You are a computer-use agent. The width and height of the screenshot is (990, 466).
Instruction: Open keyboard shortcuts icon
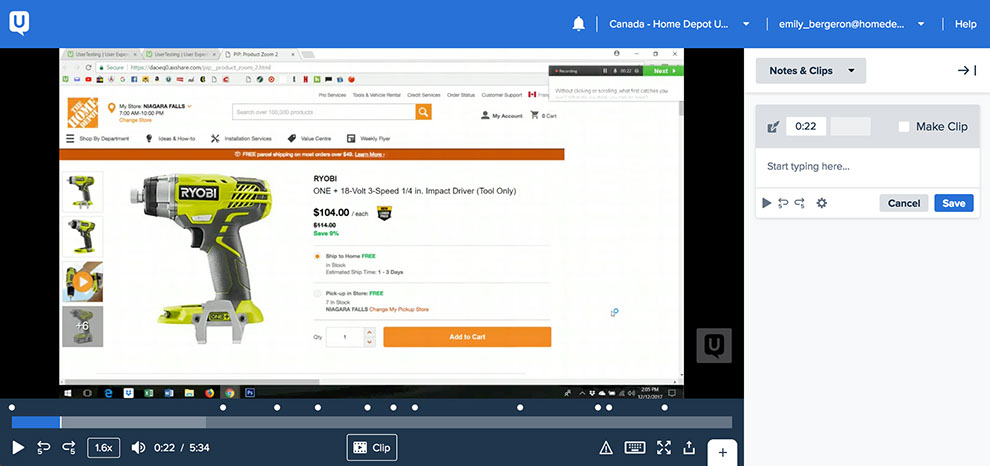point(635,448)
